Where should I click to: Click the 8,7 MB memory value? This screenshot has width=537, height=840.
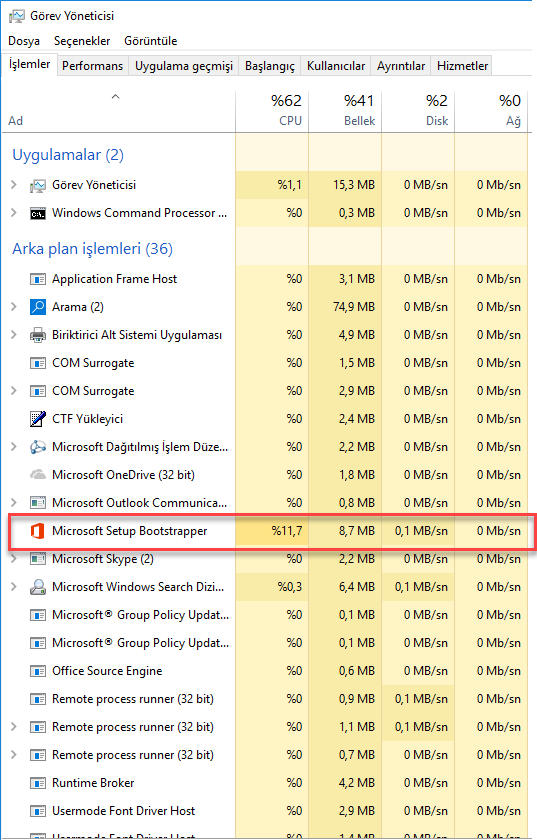point(357,531)
